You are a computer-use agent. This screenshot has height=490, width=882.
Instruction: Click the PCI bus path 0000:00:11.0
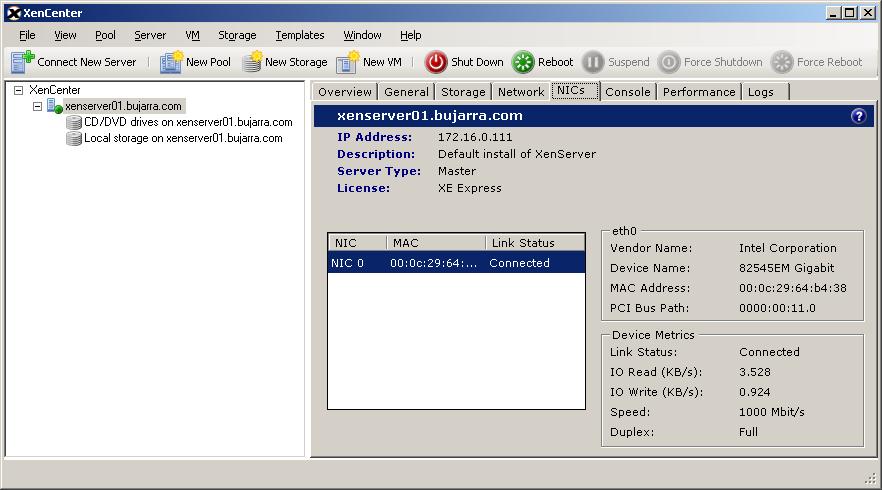point(777,308)
